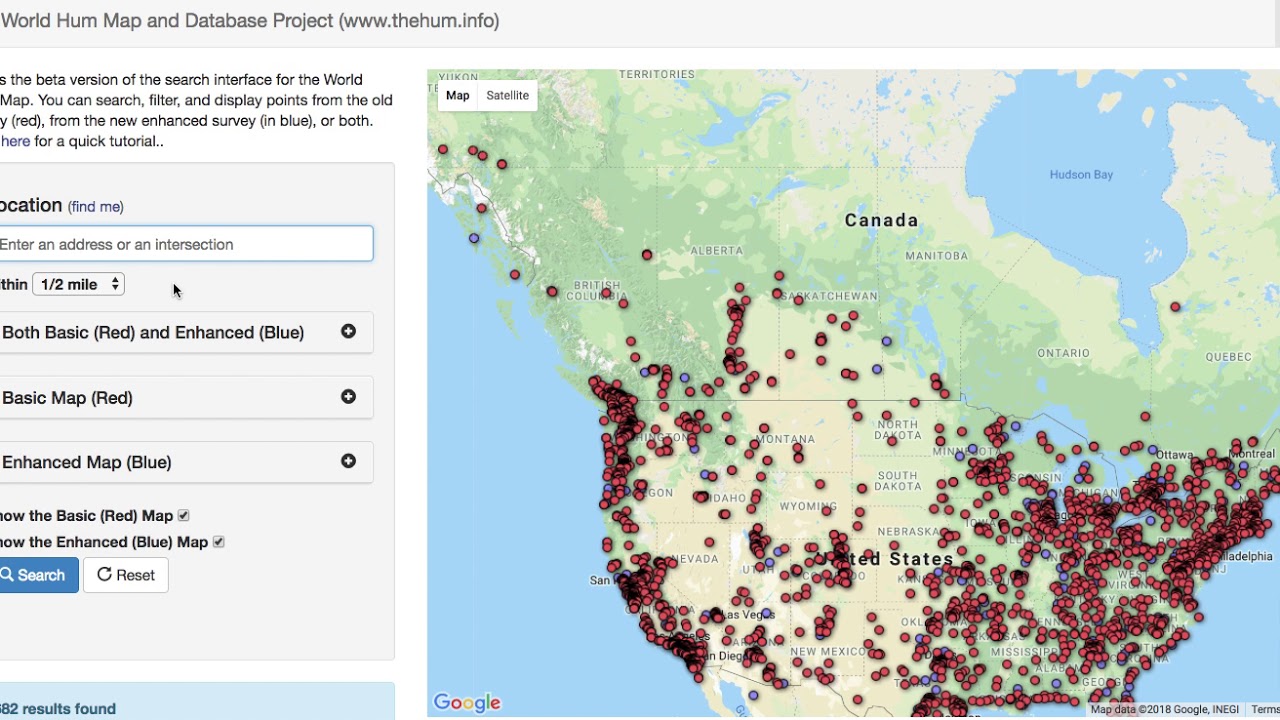Open the Basic Map (Red) panel heading

(185, 397)
